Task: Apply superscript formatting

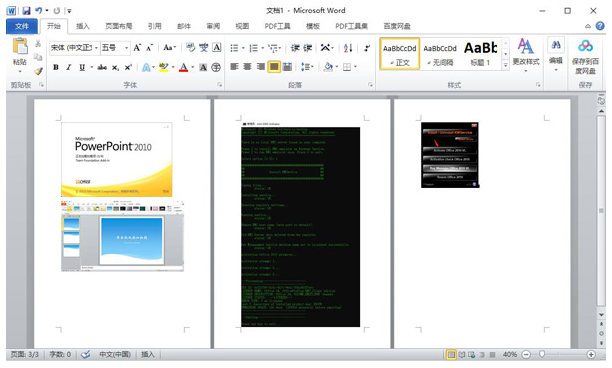Action: point(128,67)
